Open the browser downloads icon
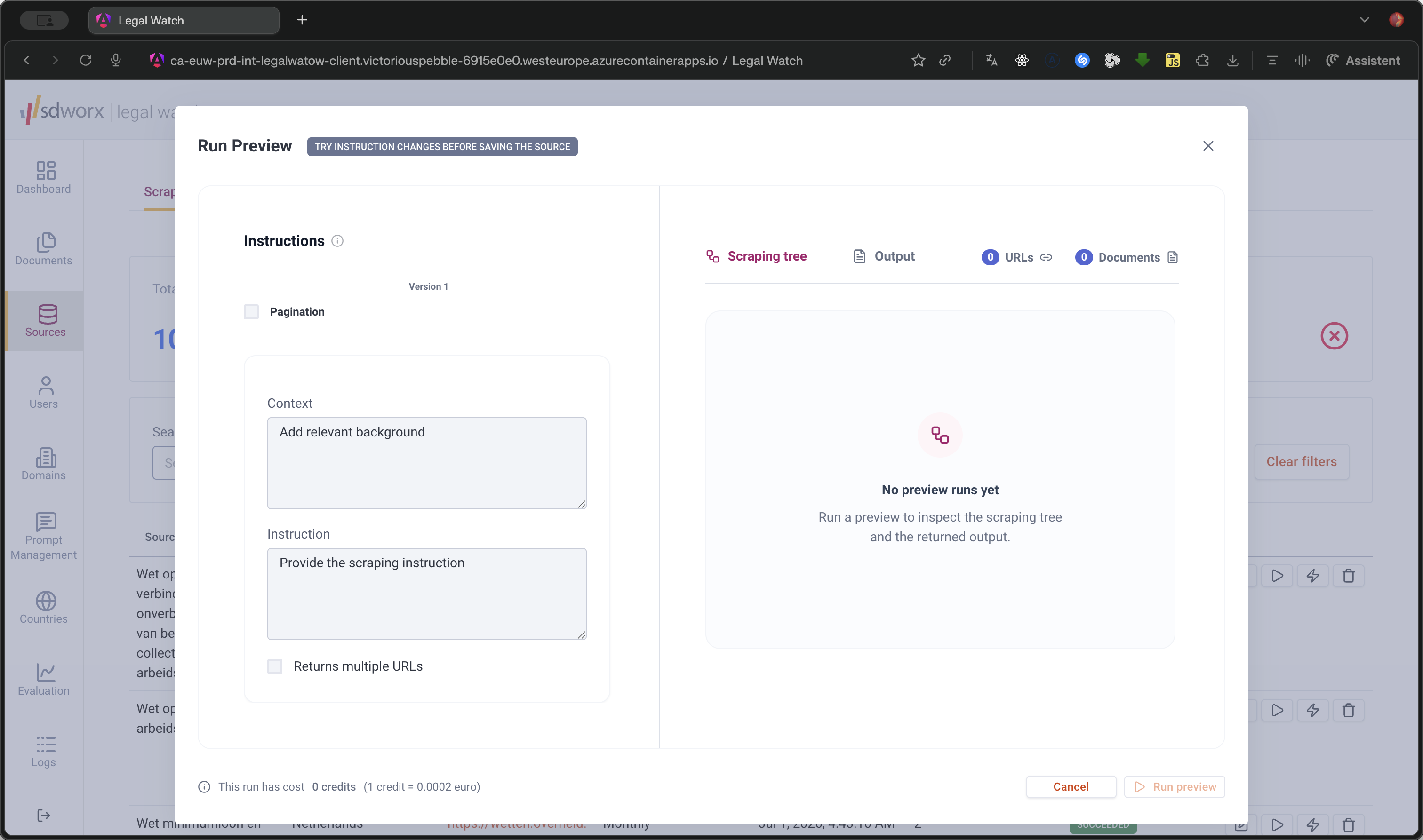Image resolution: width=1423 pixels, height=840 pixels. 1232,61
